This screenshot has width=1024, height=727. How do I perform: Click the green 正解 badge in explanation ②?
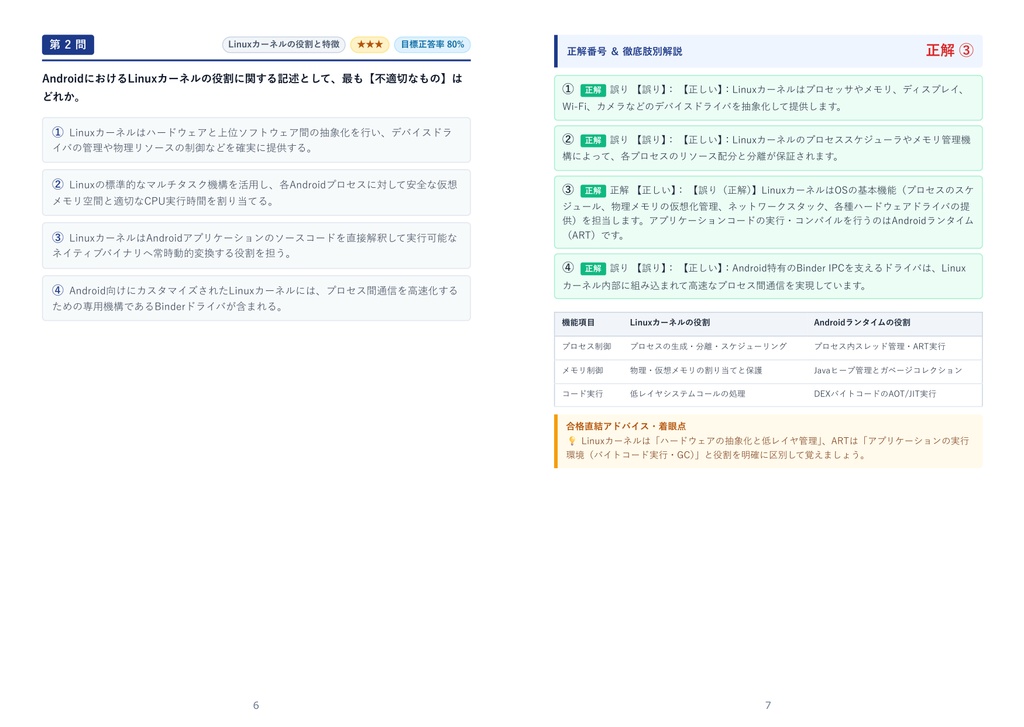592,140
